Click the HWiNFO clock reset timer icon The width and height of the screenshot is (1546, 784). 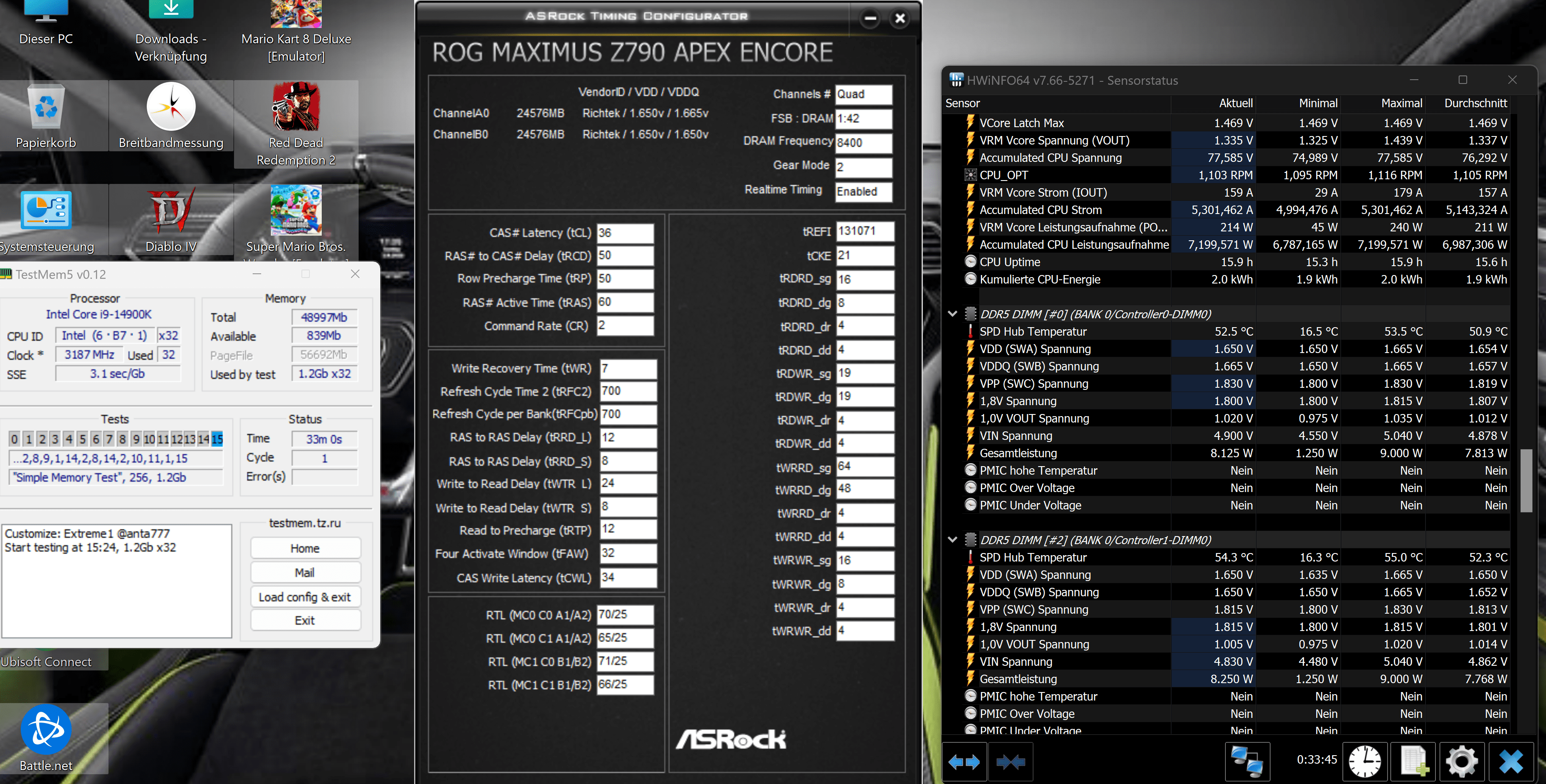[x=1365, y=762]
